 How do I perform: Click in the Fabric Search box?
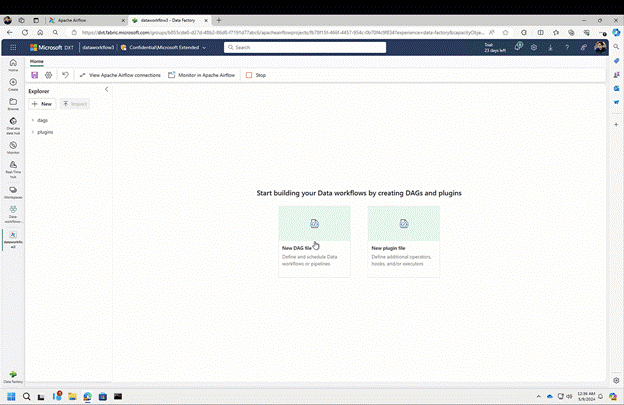[x=305, y=47]
